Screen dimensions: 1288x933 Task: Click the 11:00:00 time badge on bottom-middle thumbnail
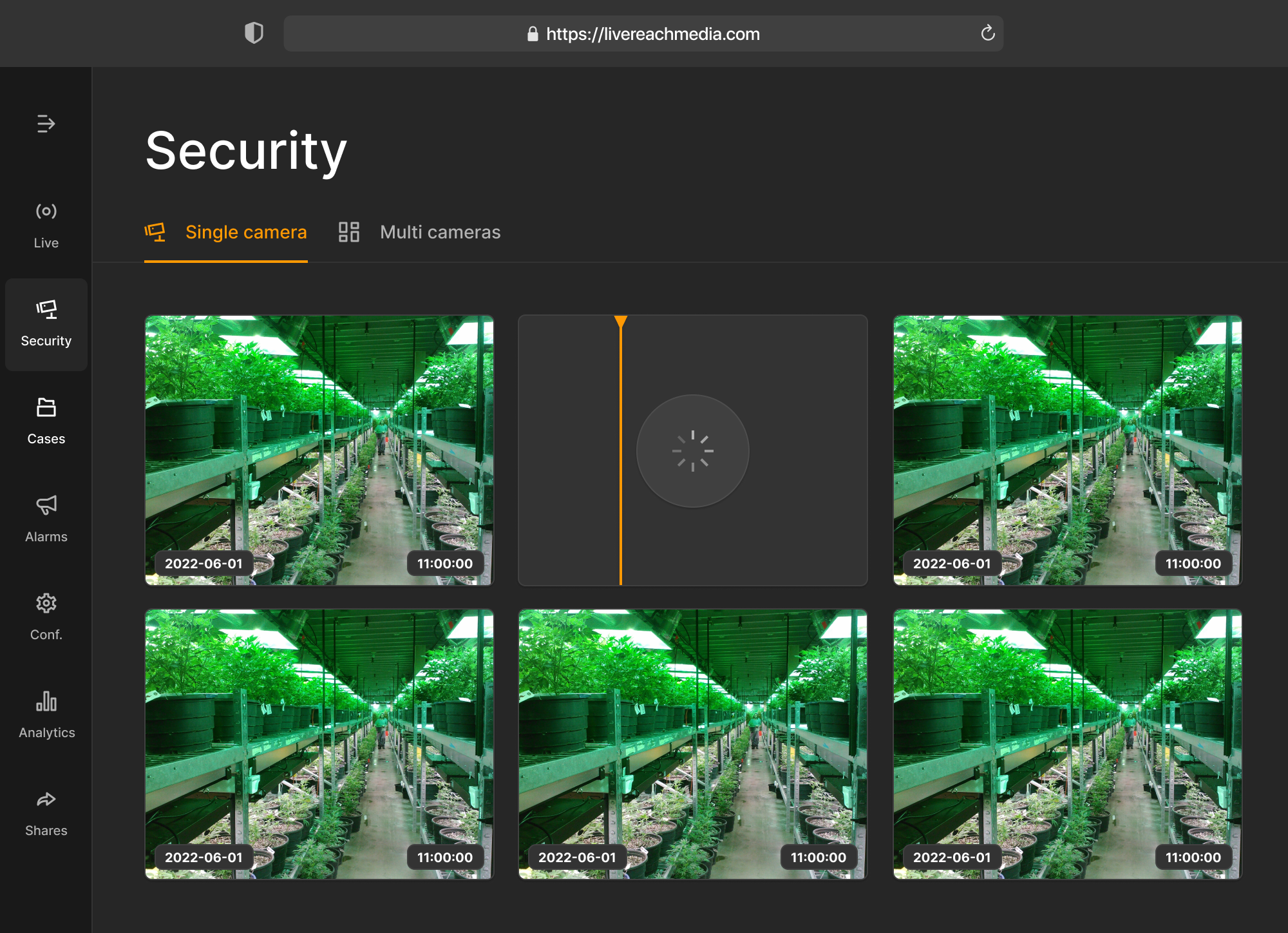[819, 858]
